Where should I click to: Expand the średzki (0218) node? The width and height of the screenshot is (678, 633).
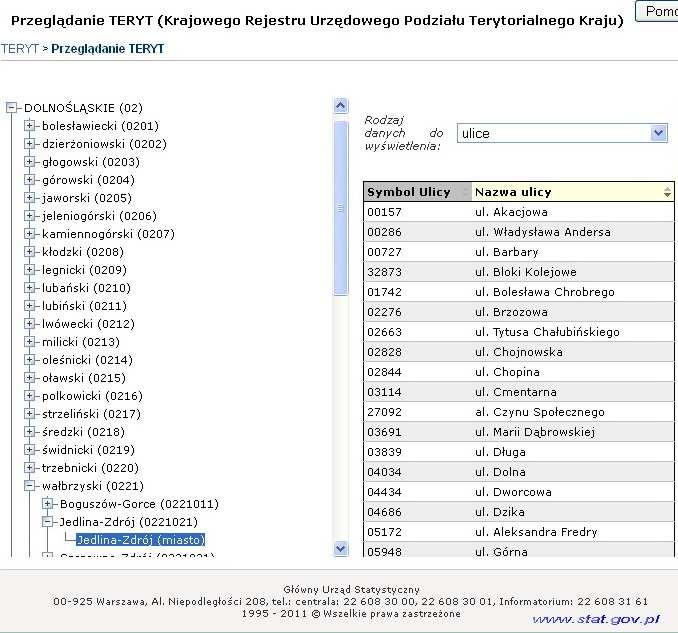[x=29, y=432]
